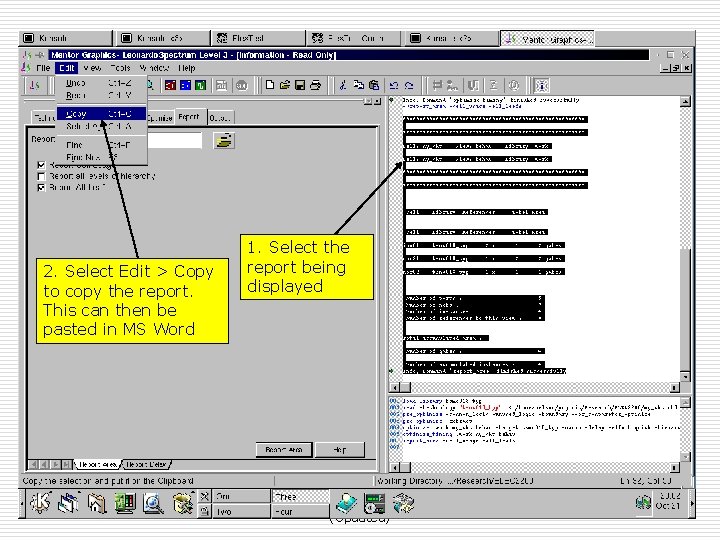Click the green square toolbar icon
Viewport: 720px width, 540px height.
201,85
